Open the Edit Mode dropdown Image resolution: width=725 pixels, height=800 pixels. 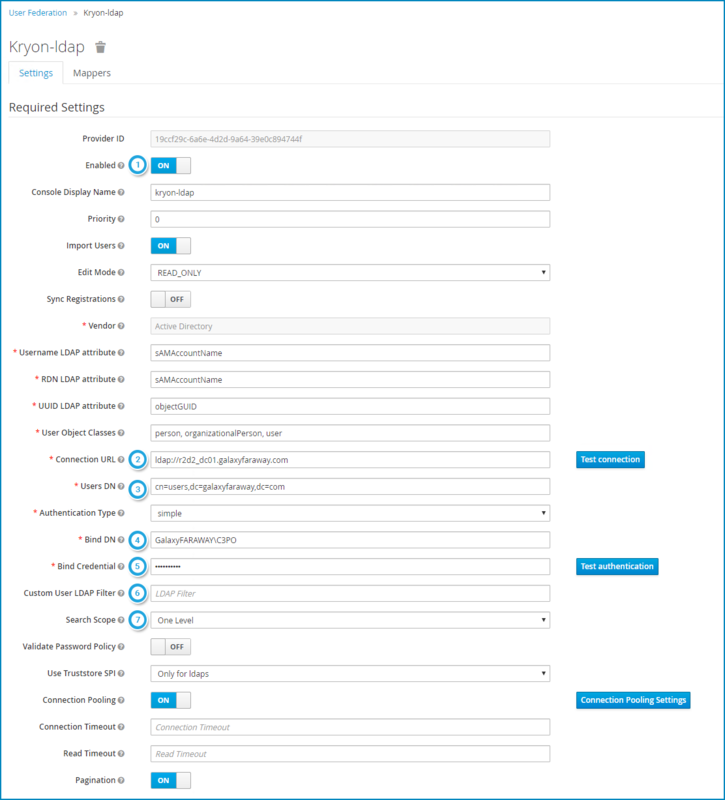click(x=350, y=272)
